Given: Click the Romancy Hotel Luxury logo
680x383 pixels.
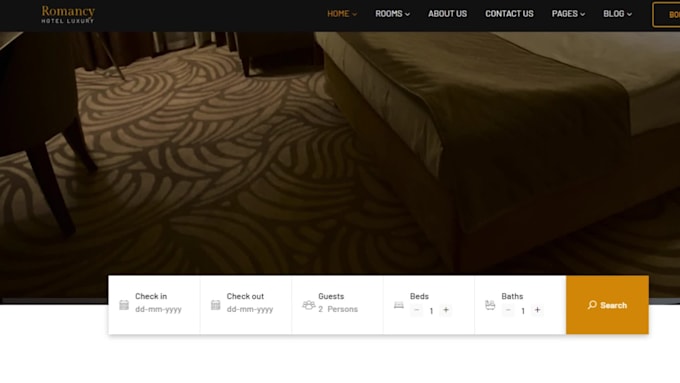Looking at the screenshot, I should tap(68, 14).
